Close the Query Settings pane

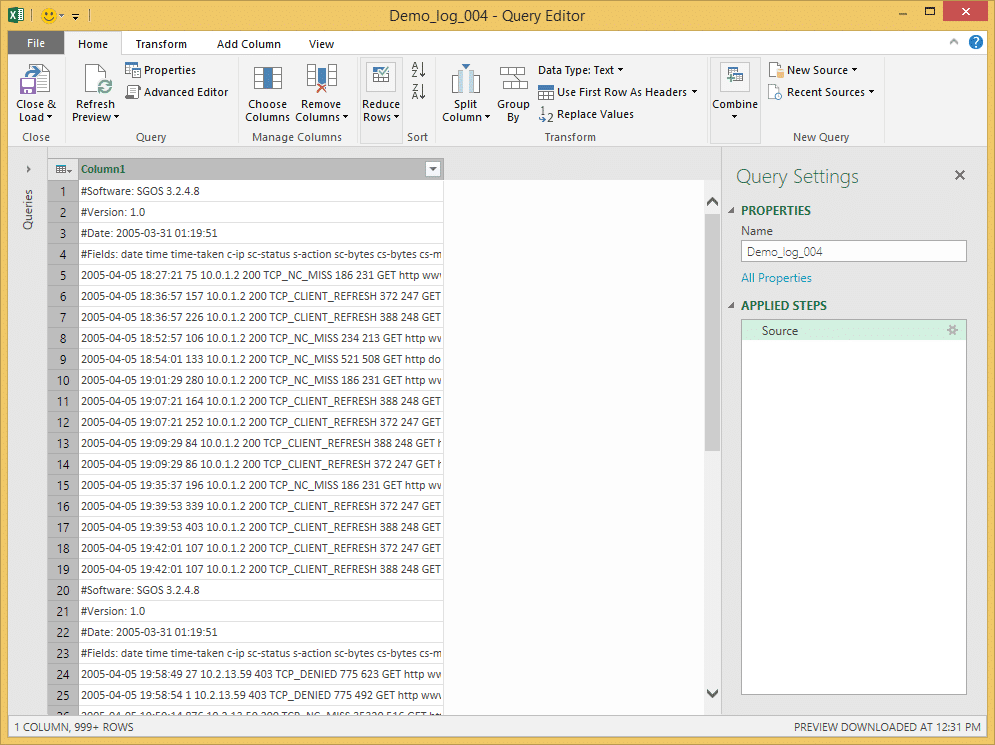959,175
